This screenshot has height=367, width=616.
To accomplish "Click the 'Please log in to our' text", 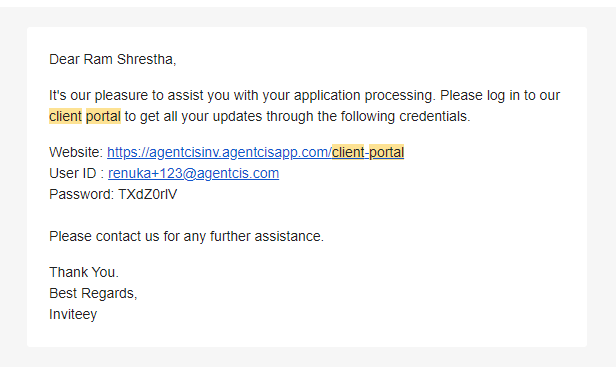I will coord(500,95).
